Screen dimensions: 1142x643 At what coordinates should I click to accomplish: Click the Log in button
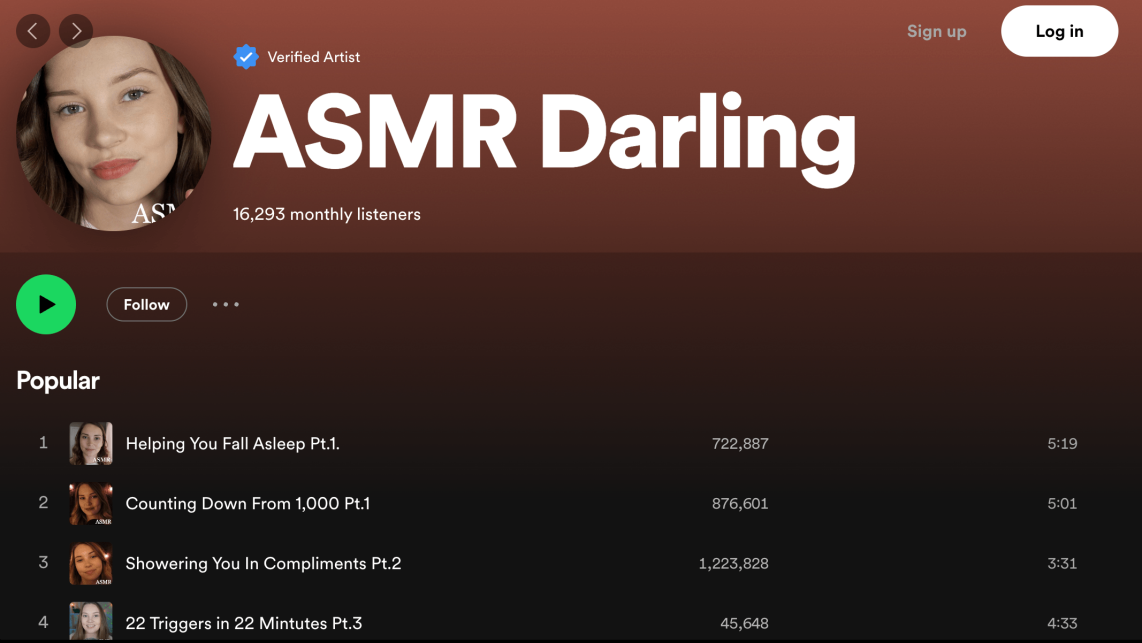[1059, 31]
